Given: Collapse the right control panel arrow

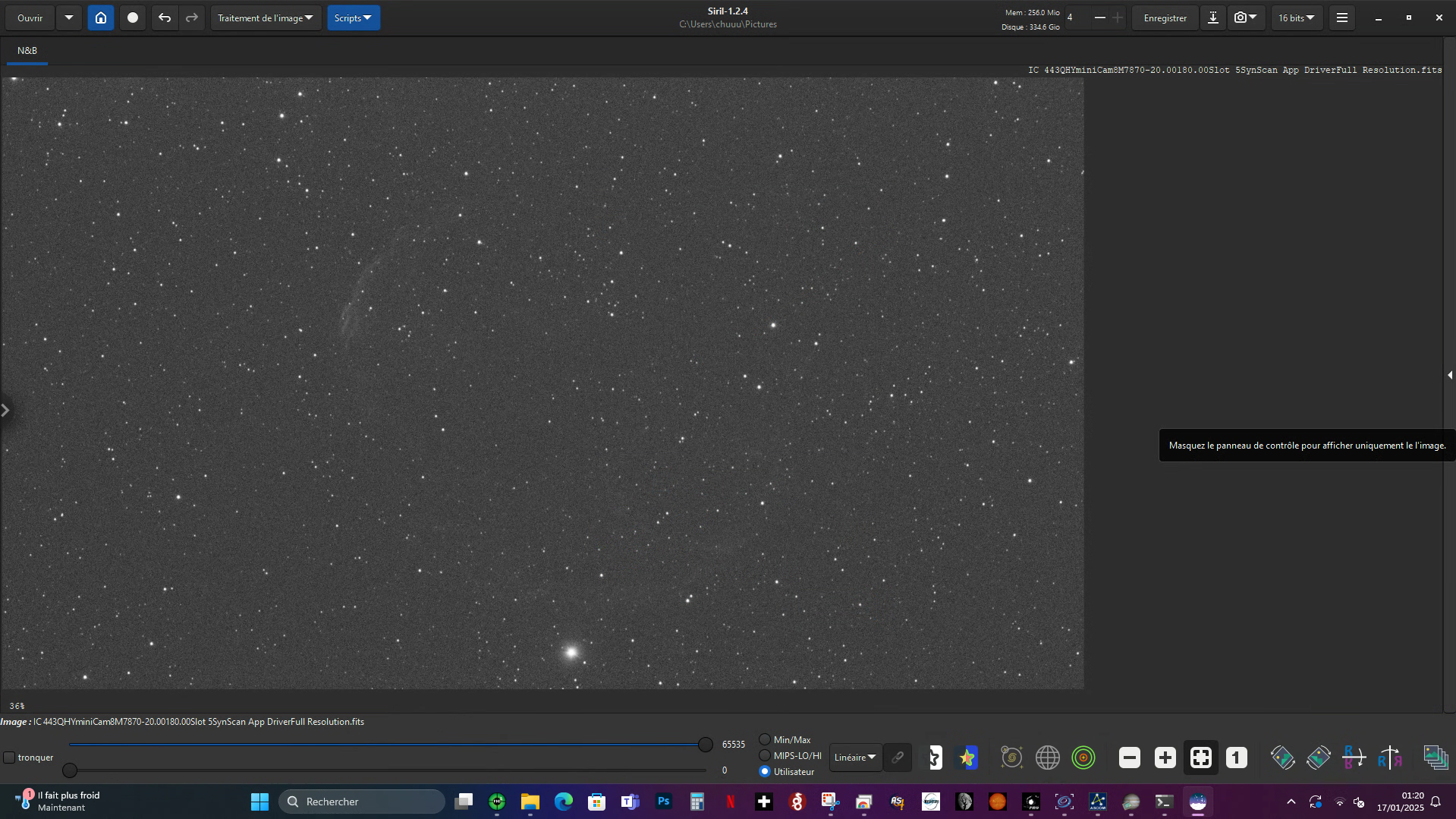Looking at the screenshot, I should coord(1450,375).
